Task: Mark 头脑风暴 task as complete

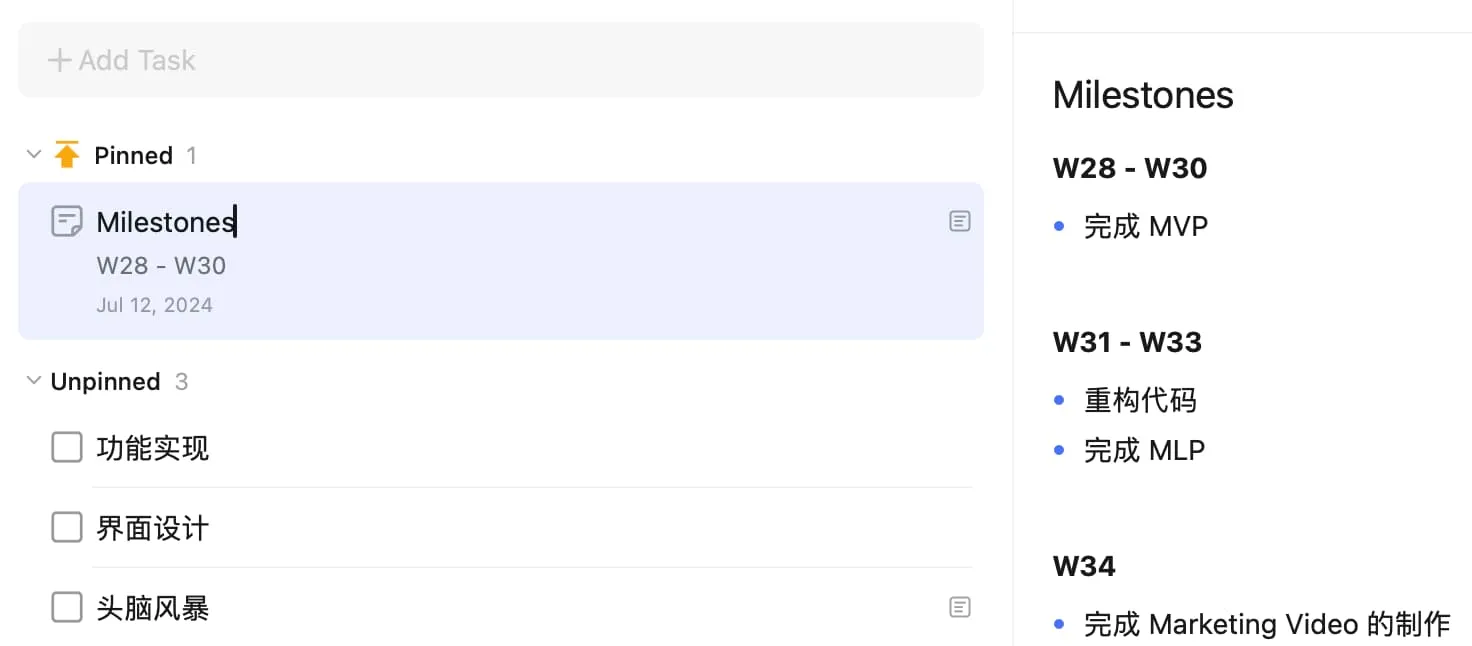Action: [67, 607]
